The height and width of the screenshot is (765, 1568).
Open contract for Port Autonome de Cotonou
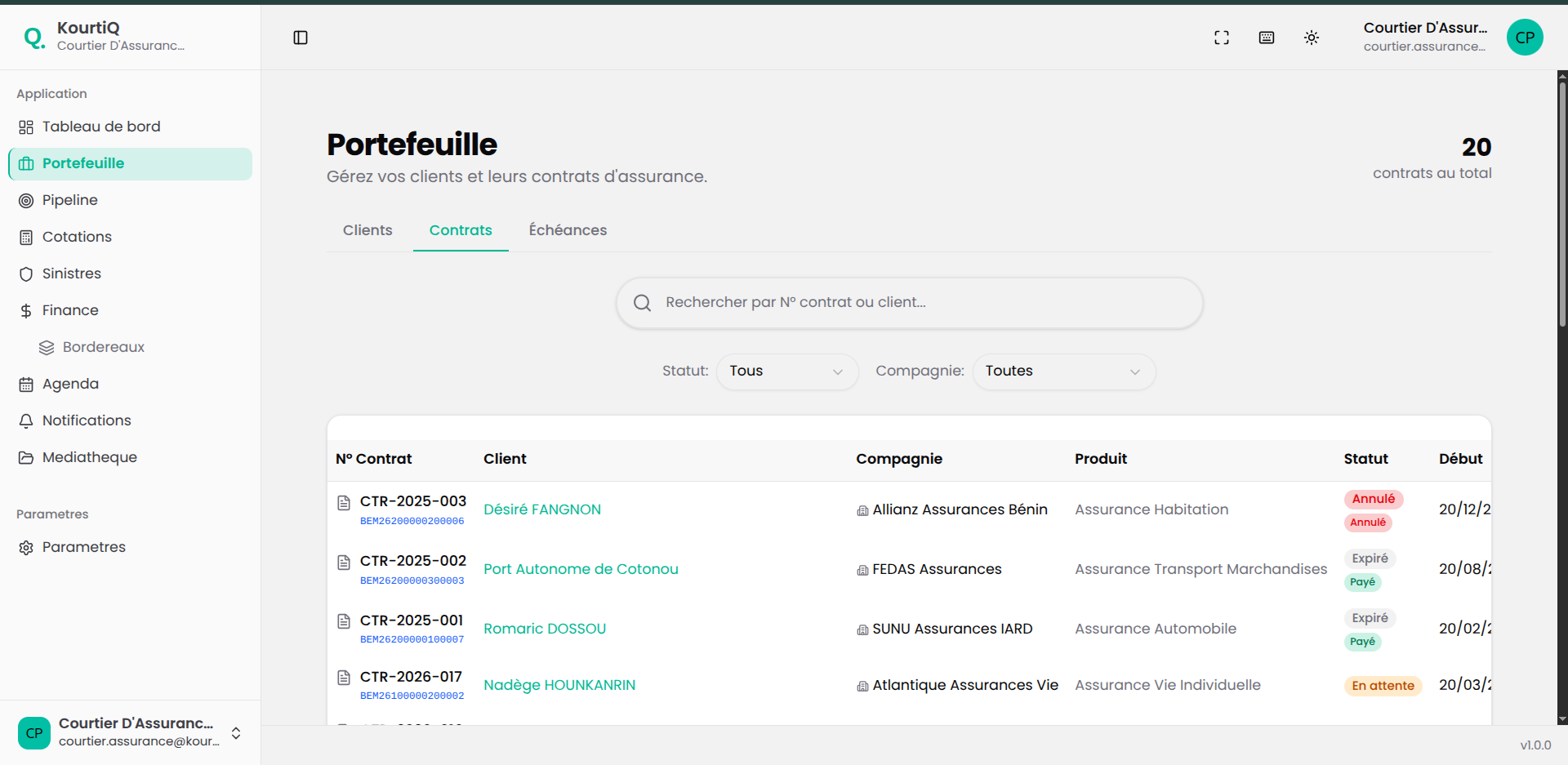tap(581, 569)
